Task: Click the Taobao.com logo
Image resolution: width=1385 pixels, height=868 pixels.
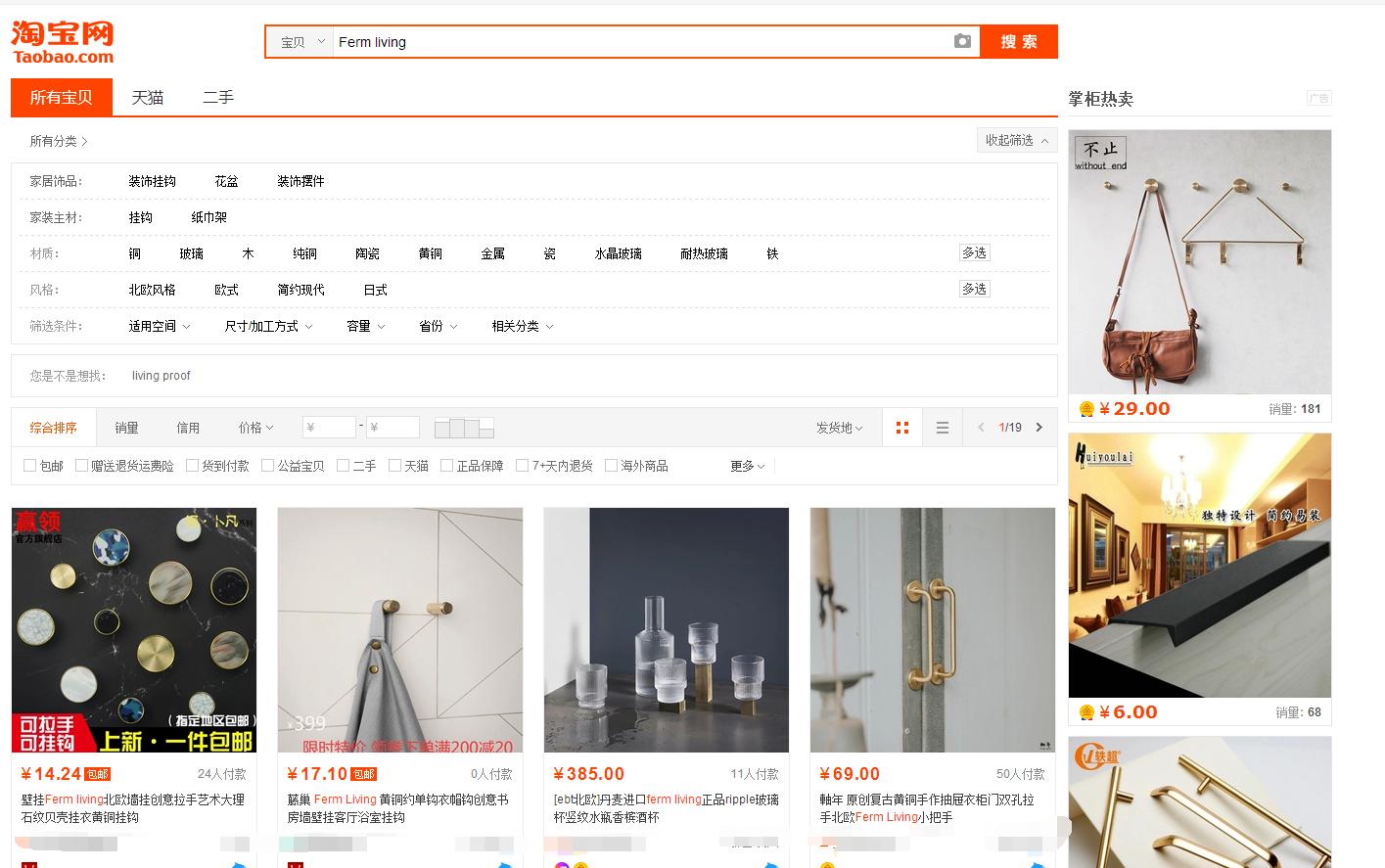Action: point(62,39)
